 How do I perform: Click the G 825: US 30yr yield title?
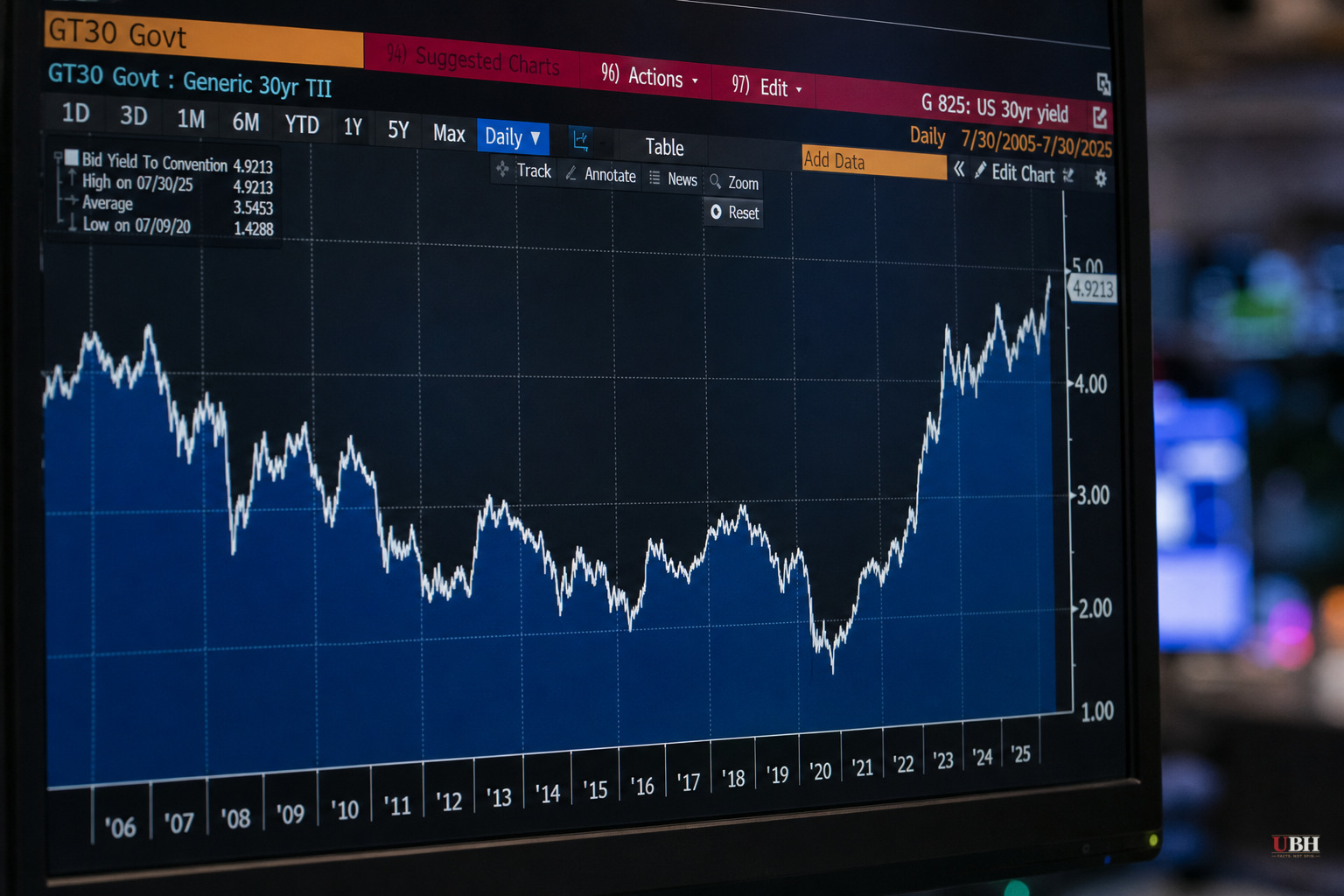click(994, 108)
